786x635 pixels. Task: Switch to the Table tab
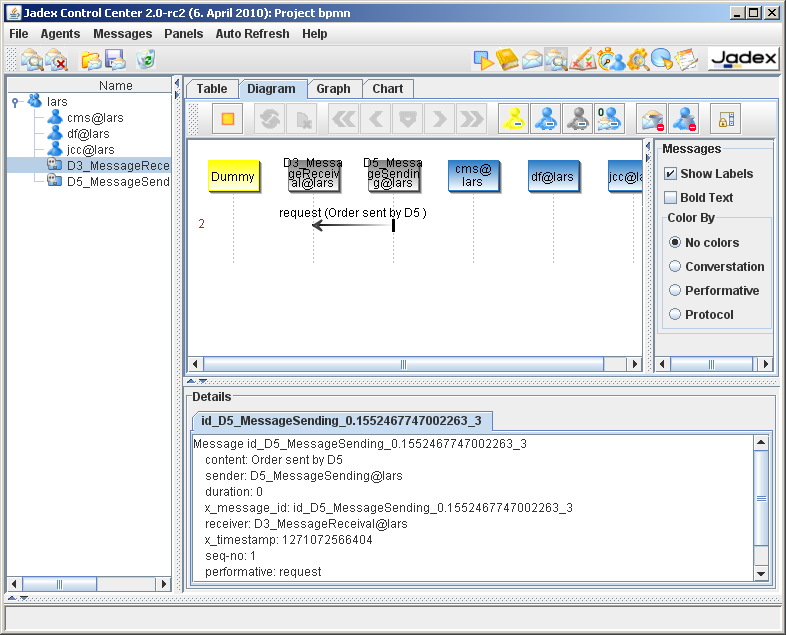coord(211,89)
